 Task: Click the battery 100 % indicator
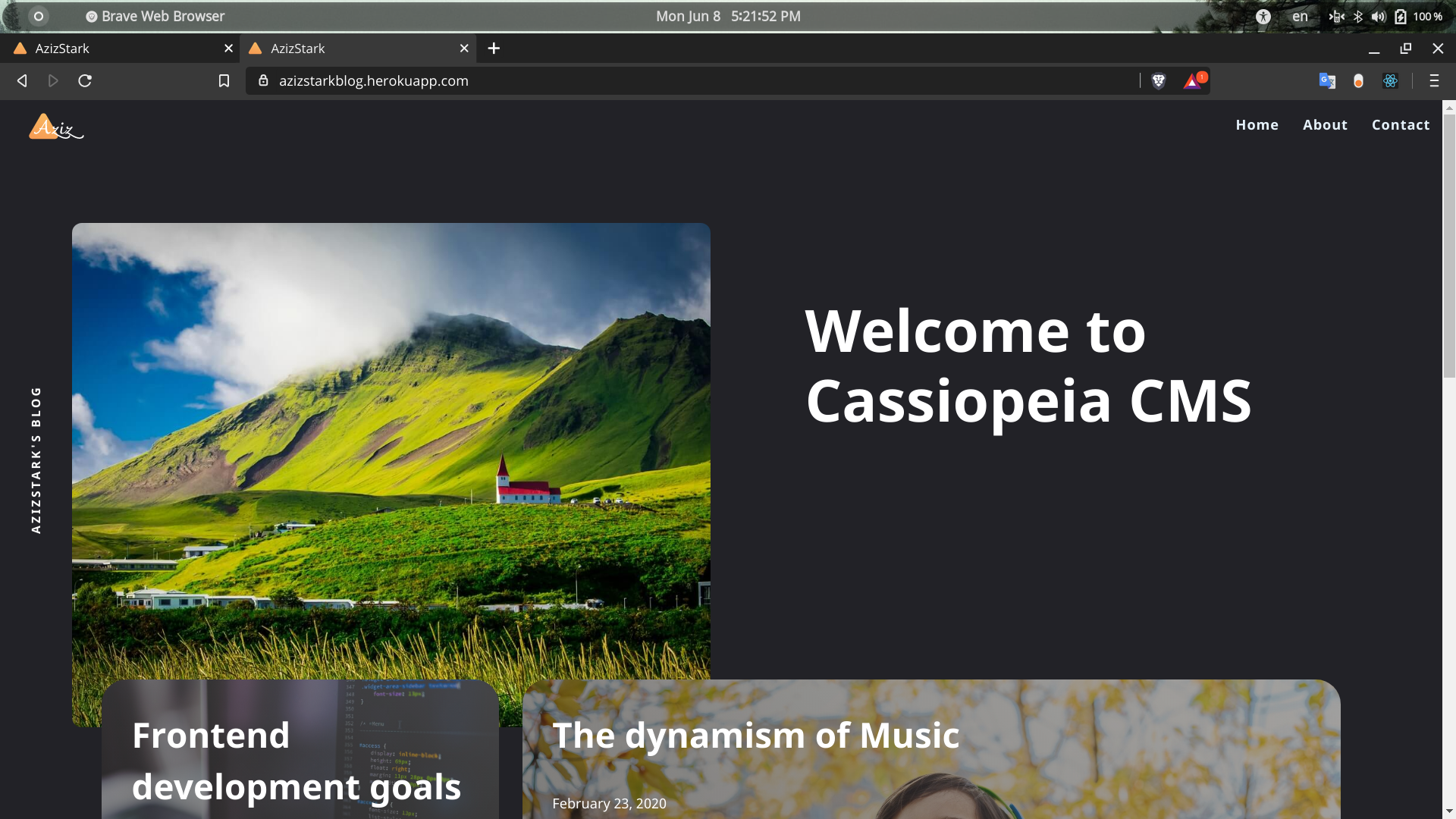pyautogui.click(x=1418, y=16)
